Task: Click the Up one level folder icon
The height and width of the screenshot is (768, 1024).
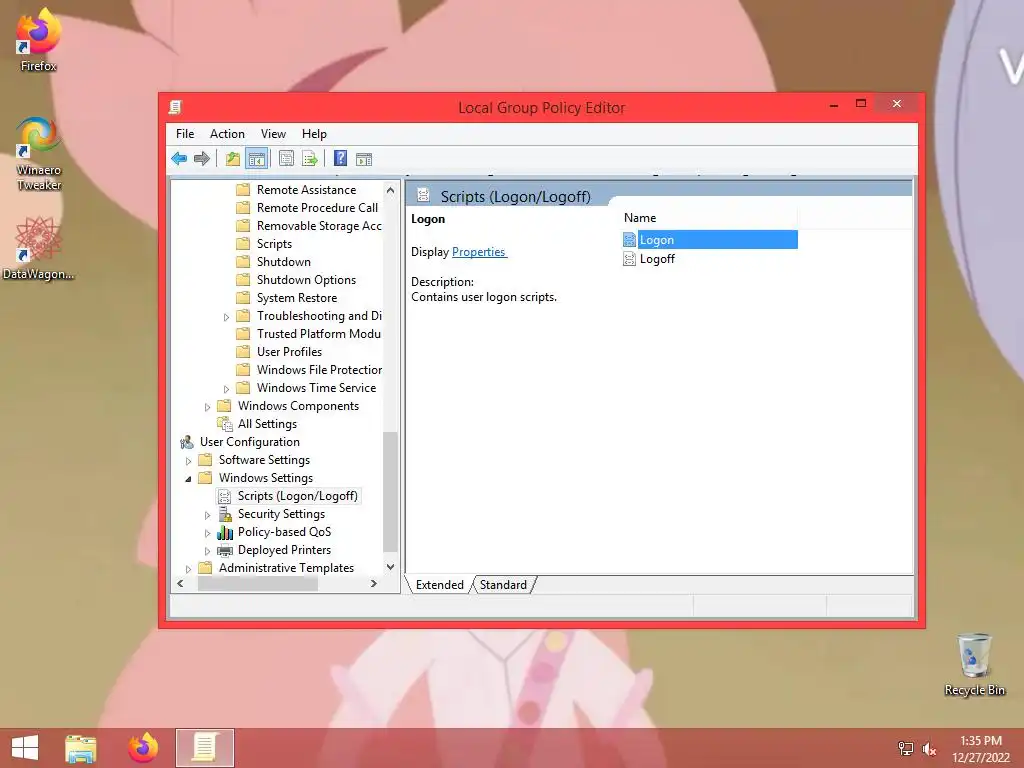Action: click(x=232, y=159)
